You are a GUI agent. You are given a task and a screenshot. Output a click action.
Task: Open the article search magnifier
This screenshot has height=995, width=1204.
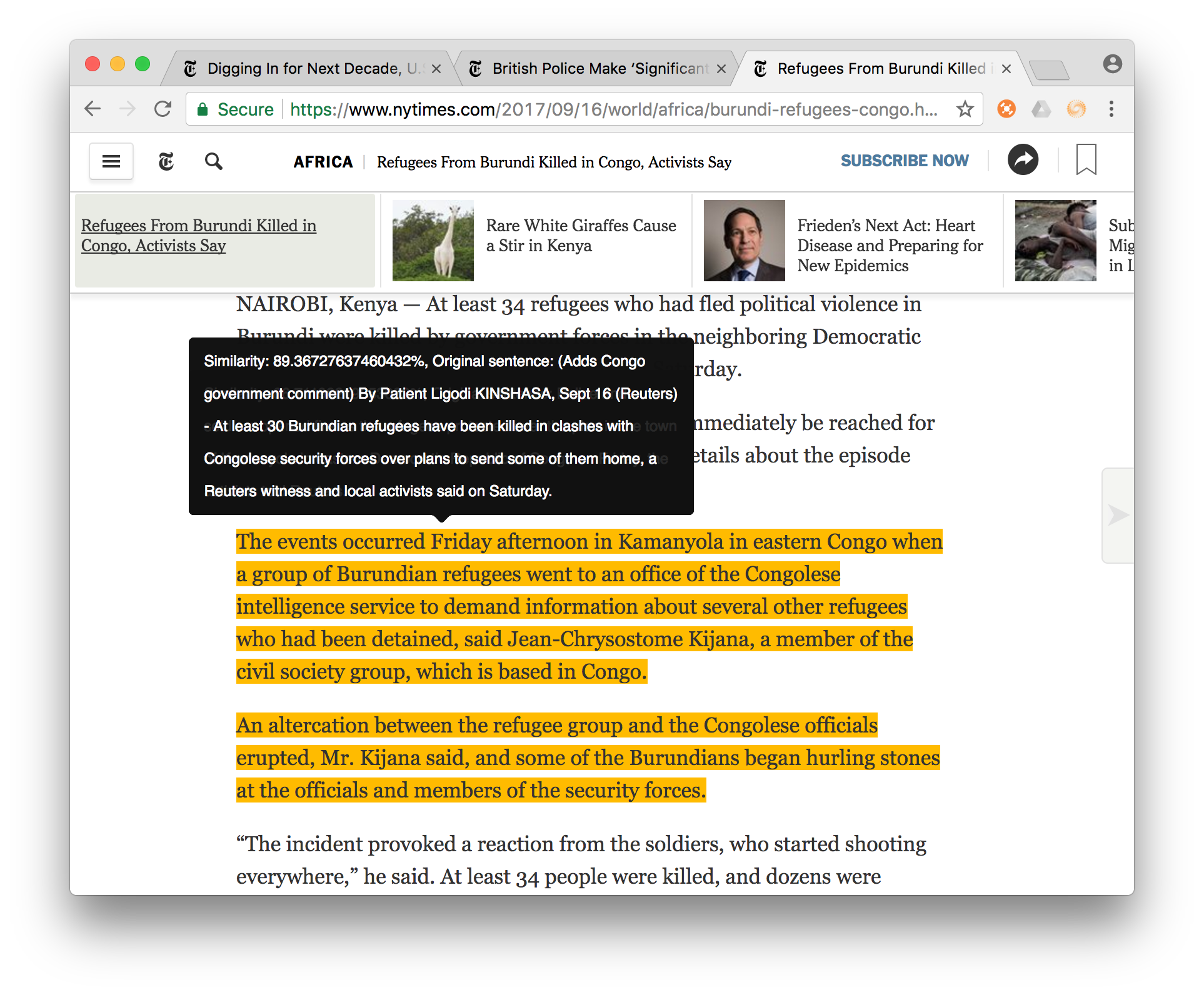(214, 161)
